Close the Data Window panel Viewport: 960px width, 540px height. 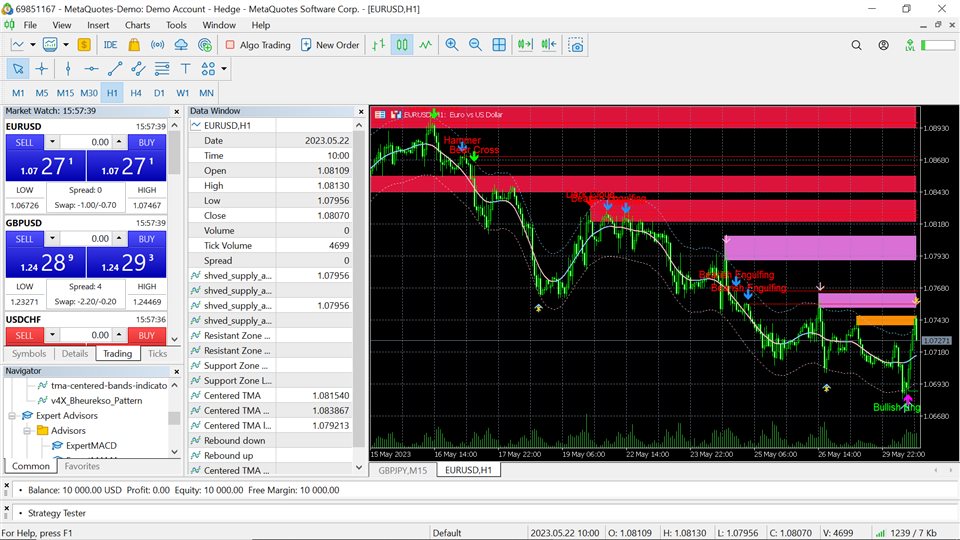[x=361, y=111]
